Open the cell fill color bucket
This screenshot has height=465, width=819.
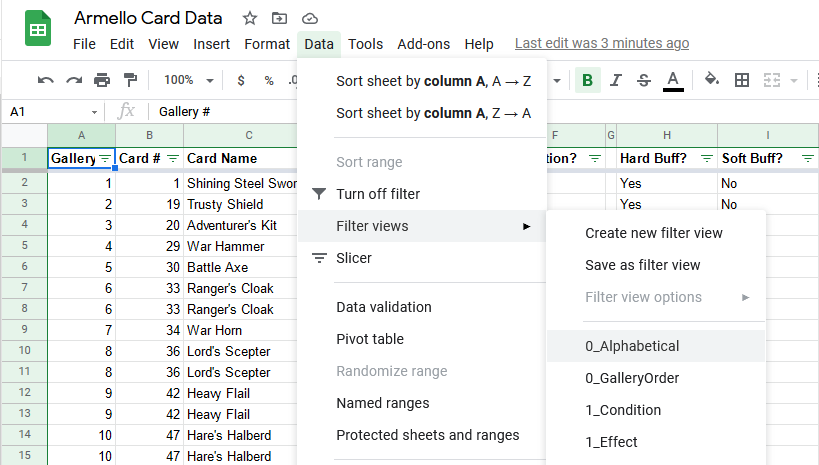click(711, 80)
